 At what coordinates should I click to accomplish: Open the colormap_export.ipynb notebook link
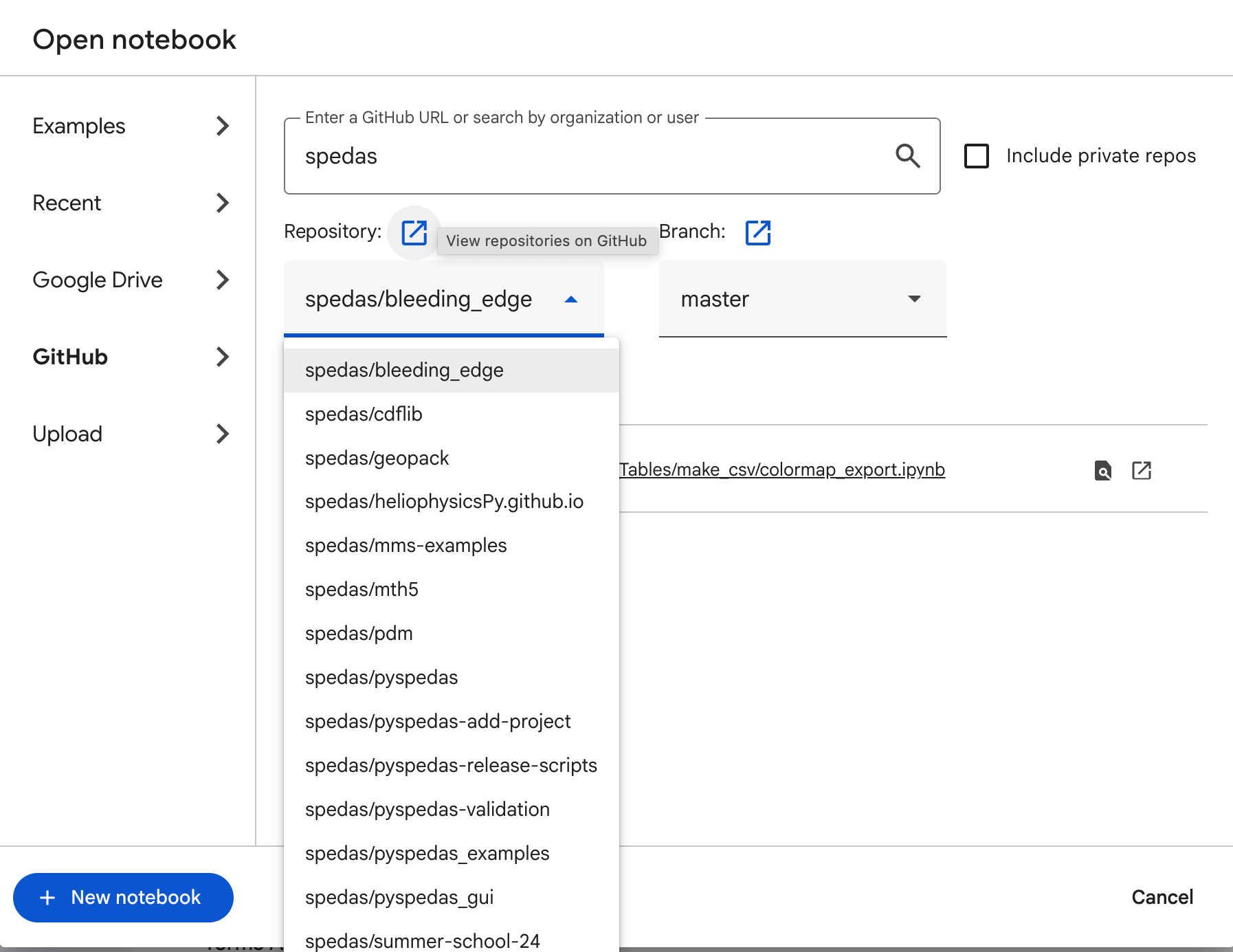point(782,470)
